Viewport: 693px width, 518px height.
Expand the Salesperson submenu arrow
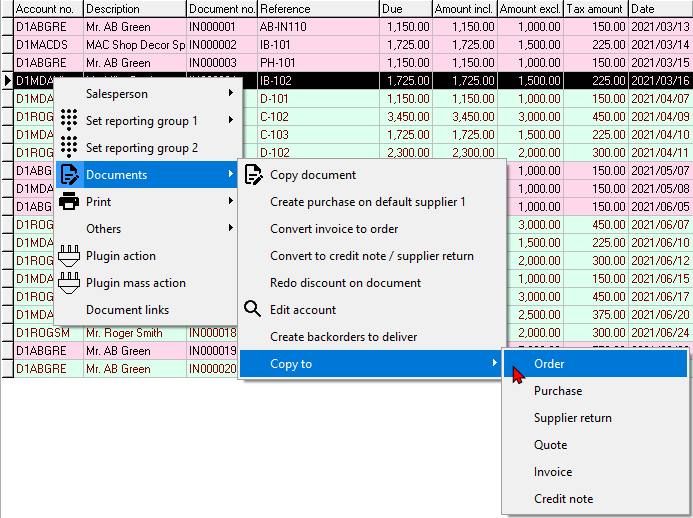231,93
